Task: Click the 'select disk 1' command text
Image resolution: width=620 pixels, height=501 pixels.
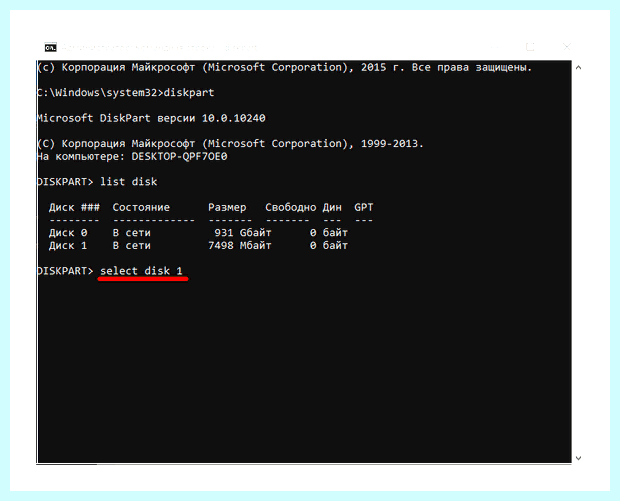Action: tap(141, 271)
